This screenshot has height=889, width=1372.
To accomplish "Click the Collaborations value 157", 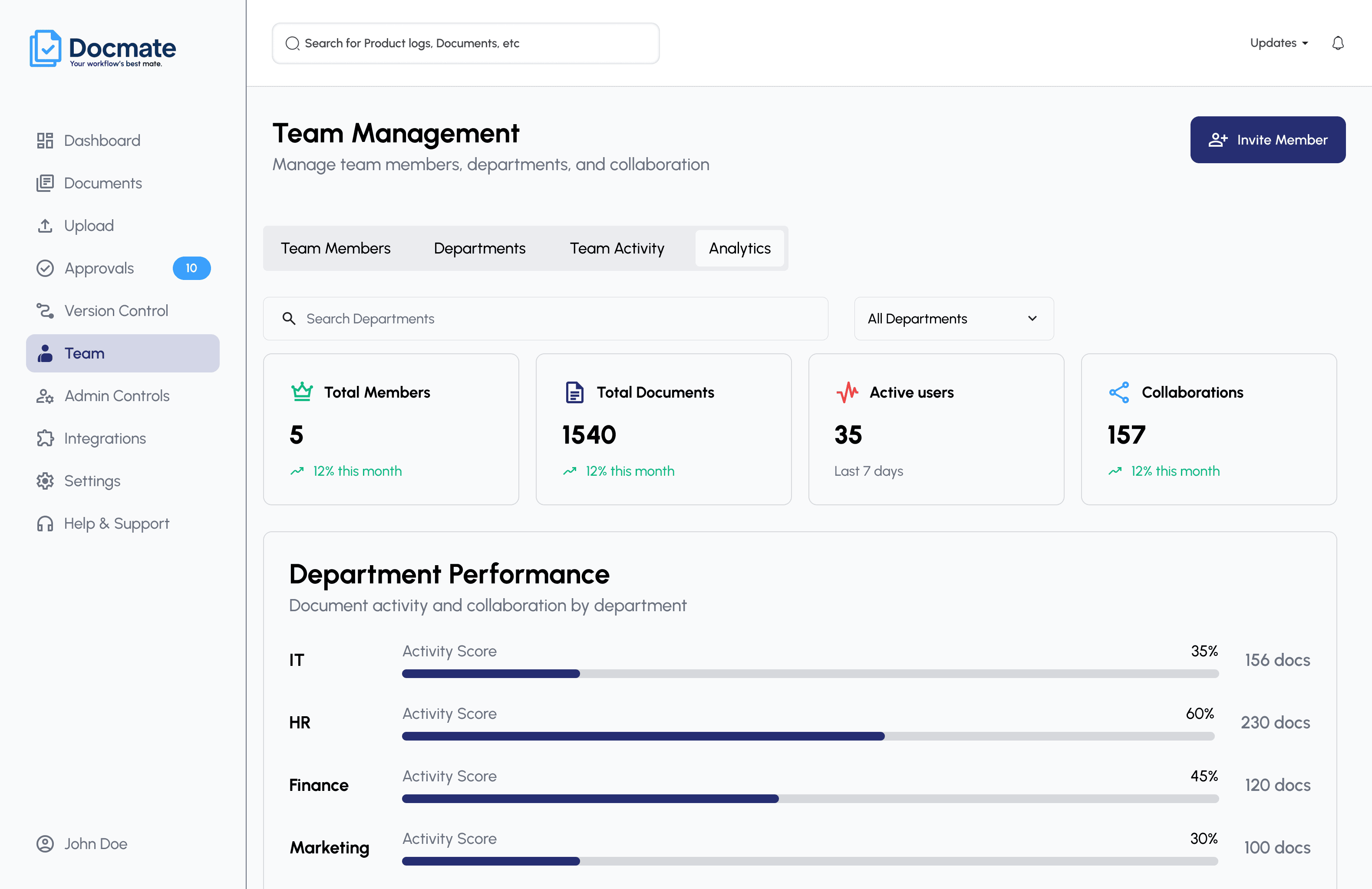I will click(x=1126, y=435).
